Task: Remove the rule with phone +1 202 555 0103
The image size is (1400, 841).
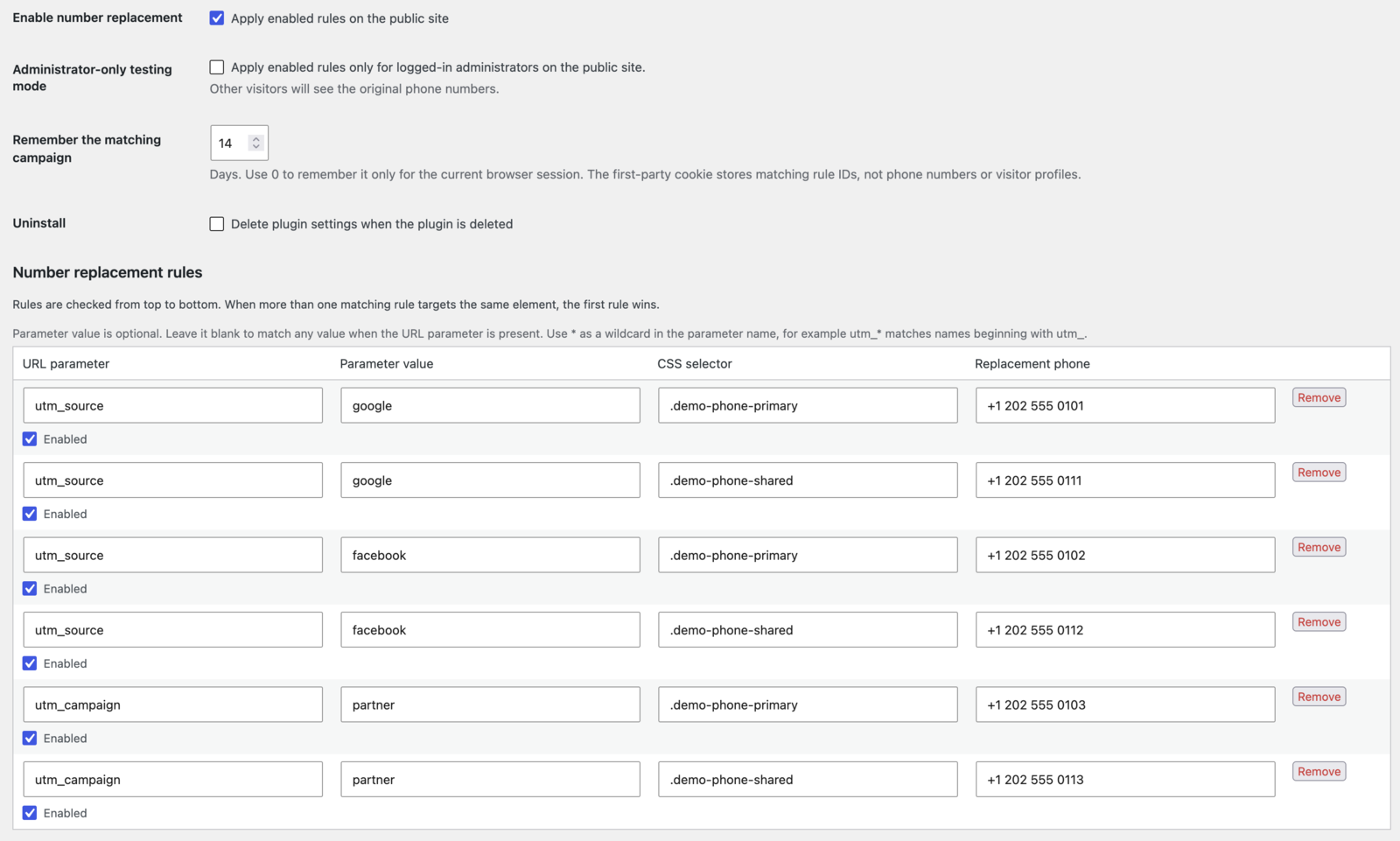Action: coord(1319,697)
